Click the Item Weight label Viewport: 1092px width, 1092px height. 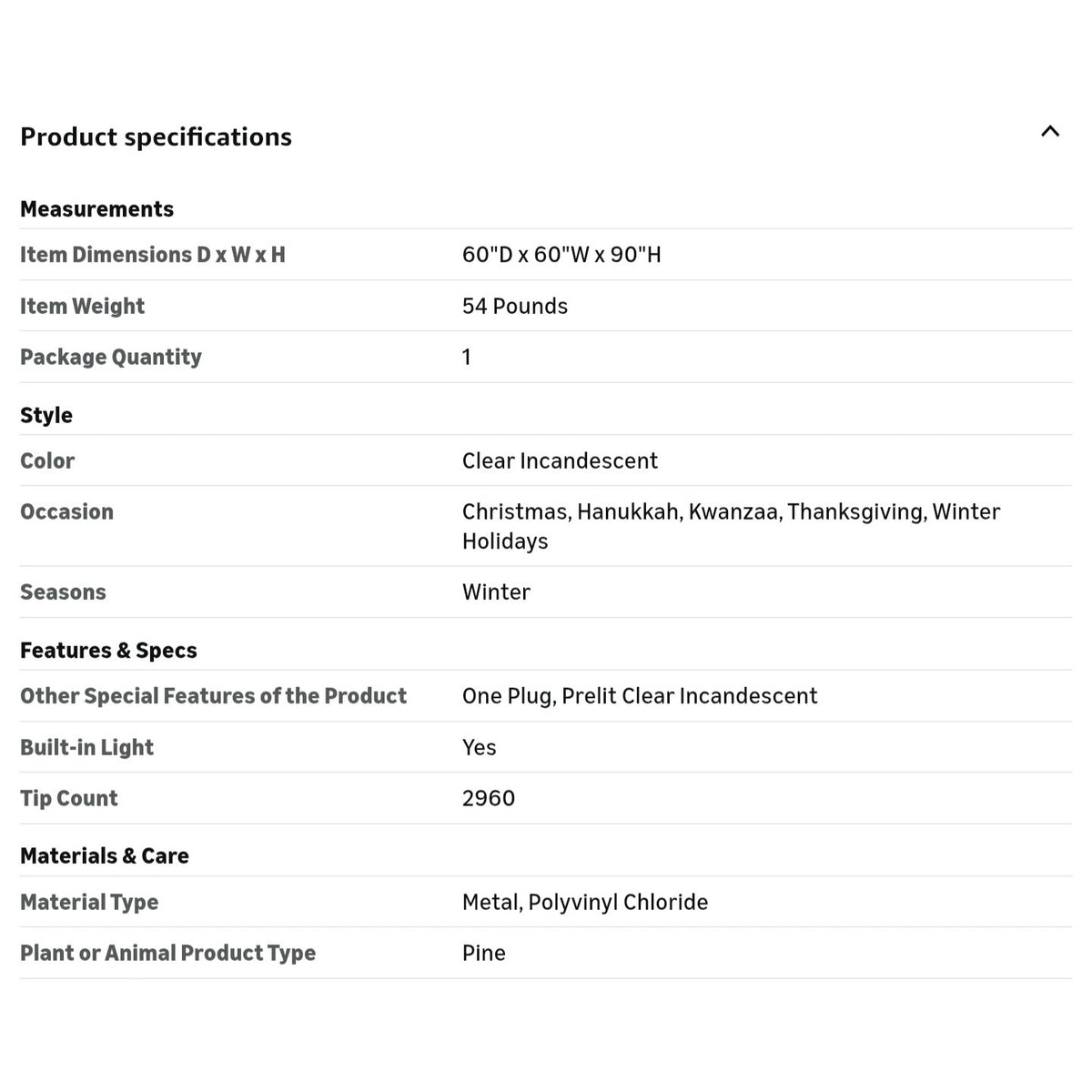(x=82, y=306)
